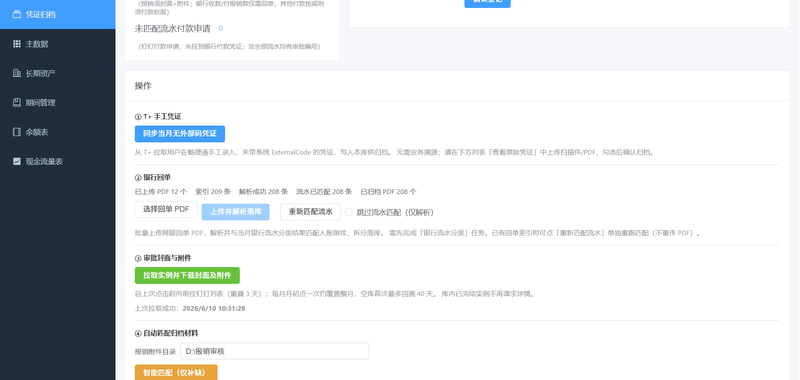Click 已上传 PDF 12 个 statistic
The width and height of the screenshot is (800, 380).
point(161,192)
